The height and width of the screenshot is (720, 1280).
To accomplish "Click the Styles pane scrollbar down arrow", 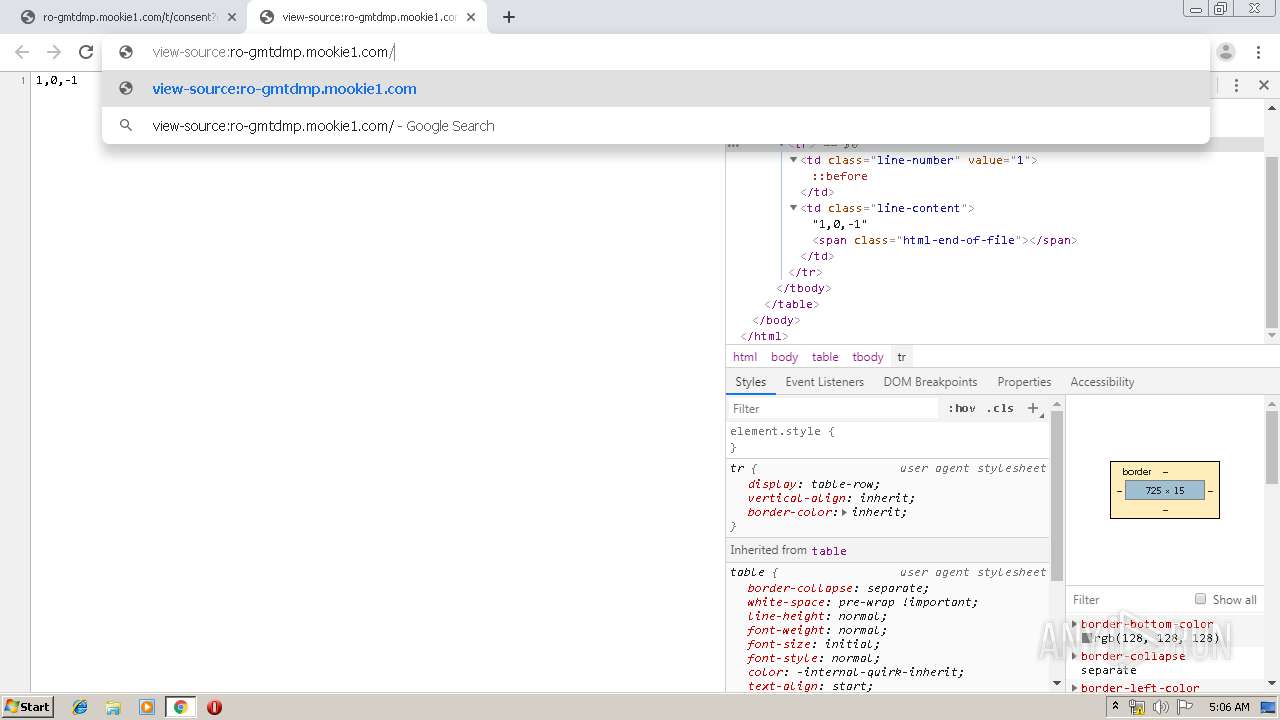I will (x=1057, y=683).
